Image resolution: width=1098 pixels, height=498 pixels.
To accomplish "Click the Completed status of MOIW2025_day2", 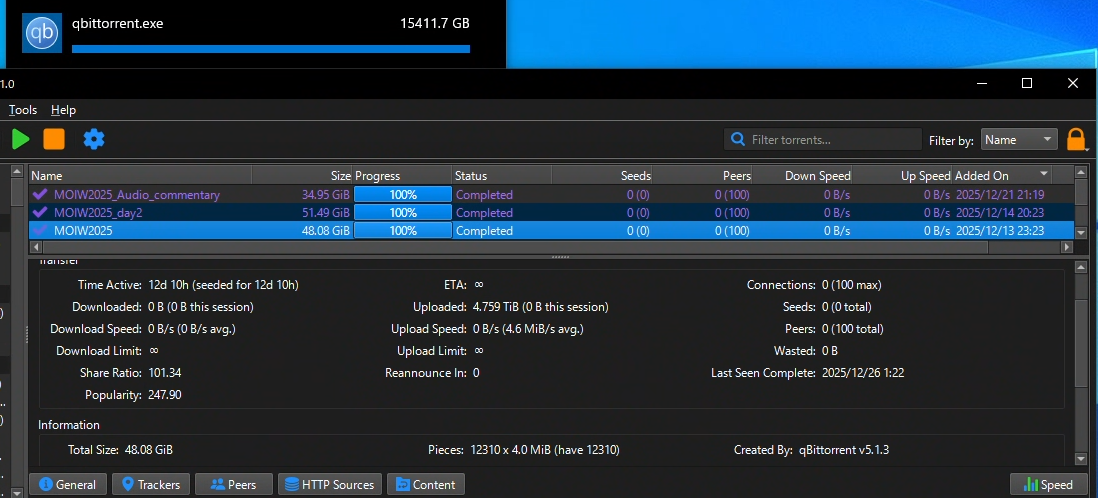I will [484, 212].
